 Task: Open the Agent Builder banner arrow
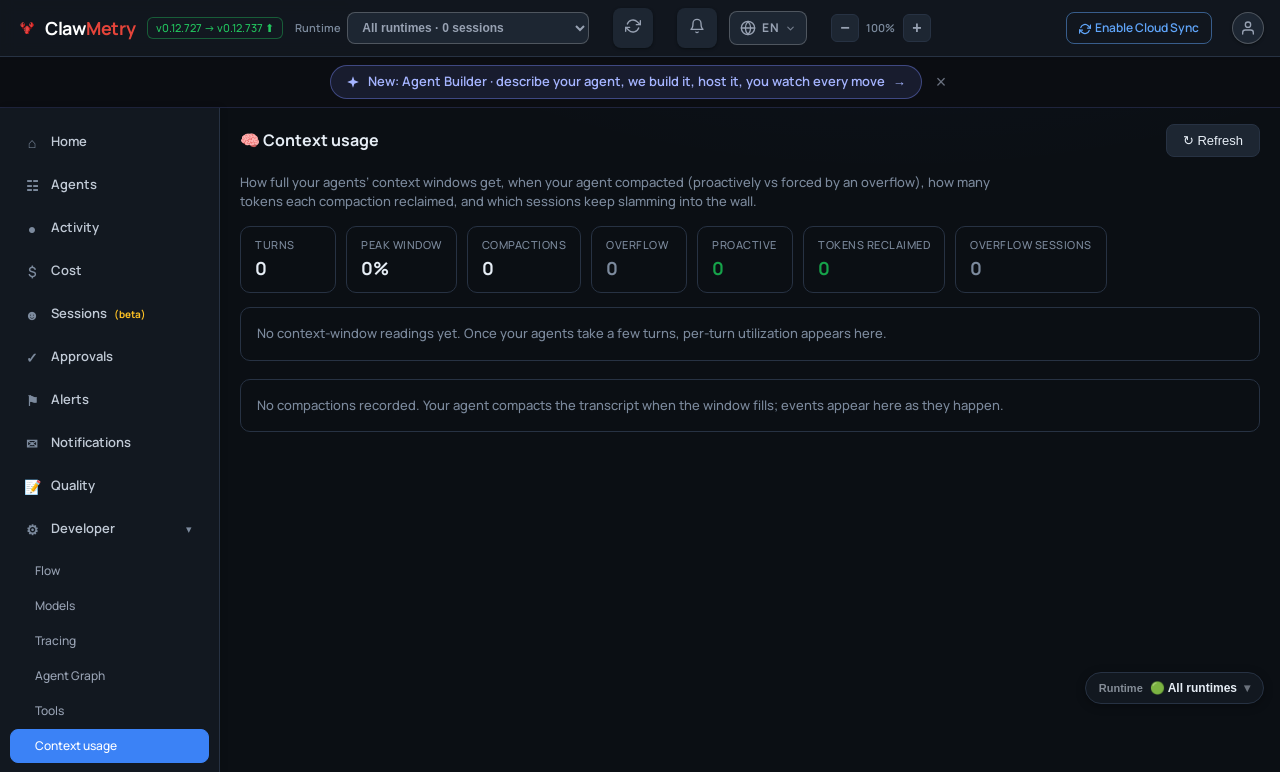[x=900, y=83]
